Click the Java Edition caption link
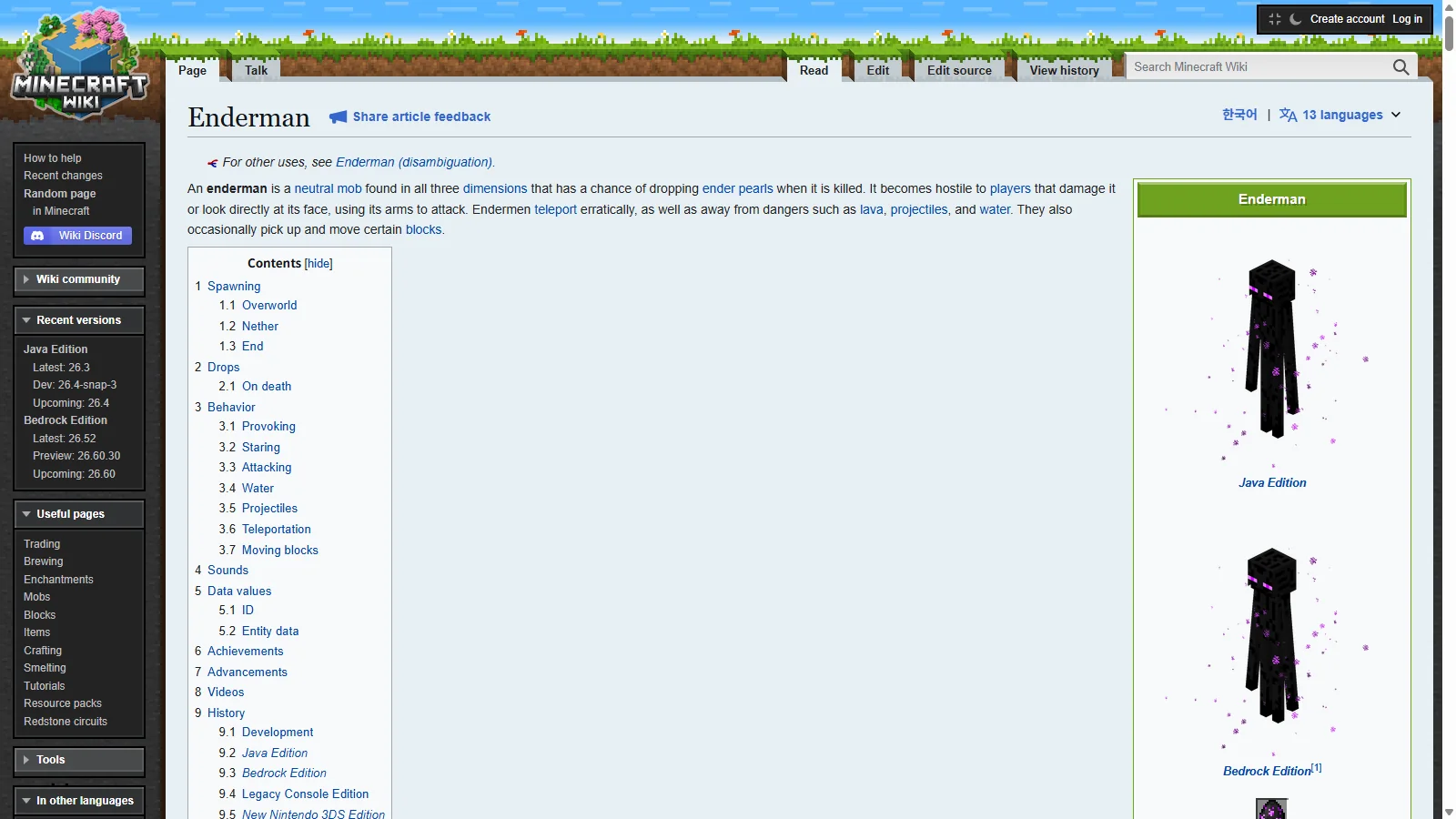Screen dimensions: 1456x819 pyautogui.click(x=1272, y=482)
